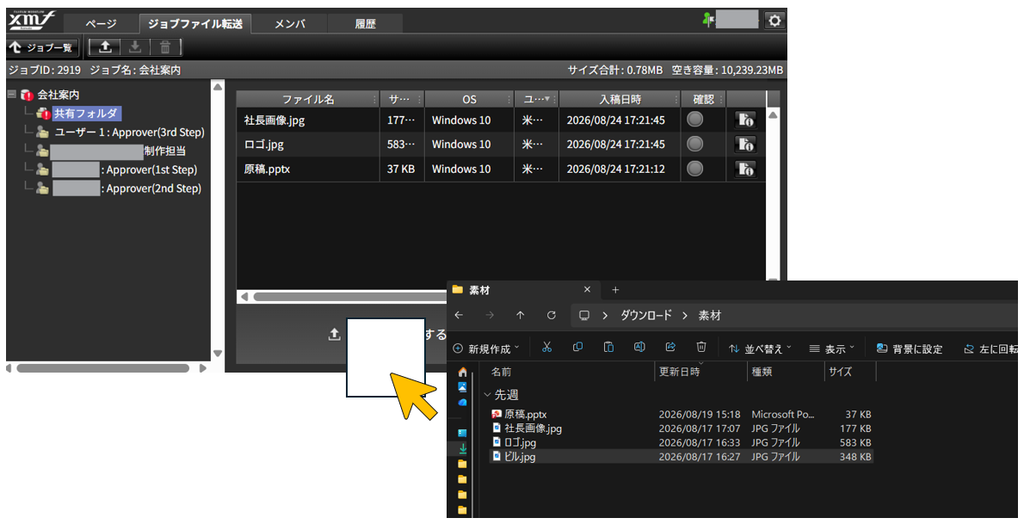Click 素材 in the Explorer address bar

(709, 316)
